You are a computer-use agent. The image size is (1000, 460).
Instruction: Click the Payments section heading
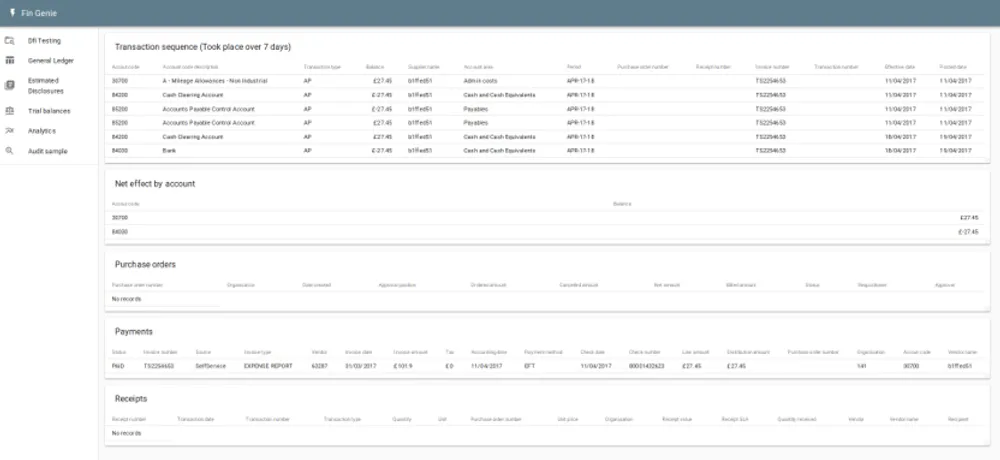[134, 332]
